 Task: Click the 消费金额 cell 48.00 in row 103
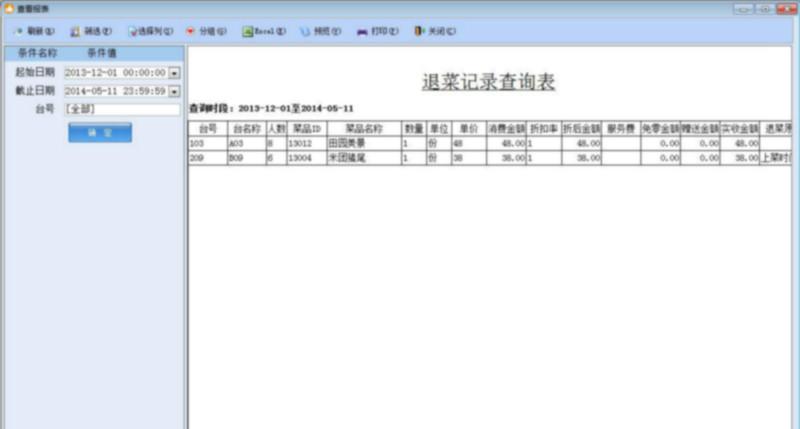[x=506, y=143]
